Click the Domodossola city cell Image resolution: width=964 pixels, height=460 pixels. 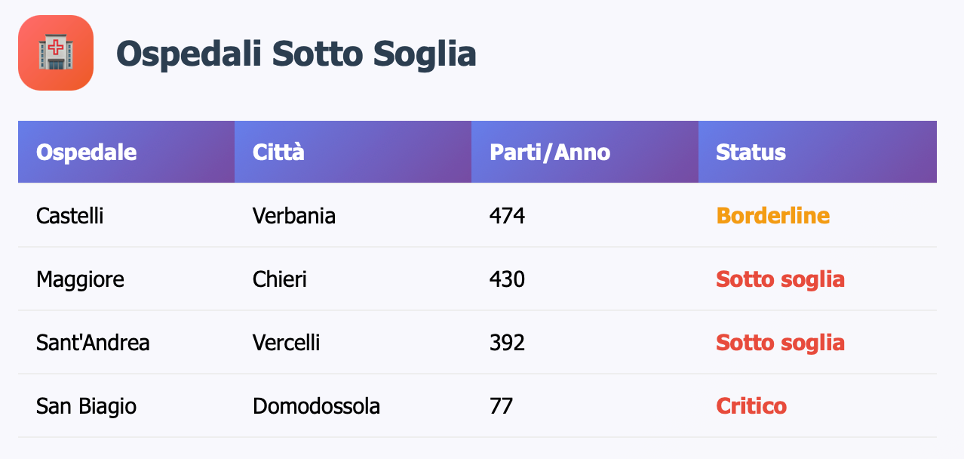(316, 407)
